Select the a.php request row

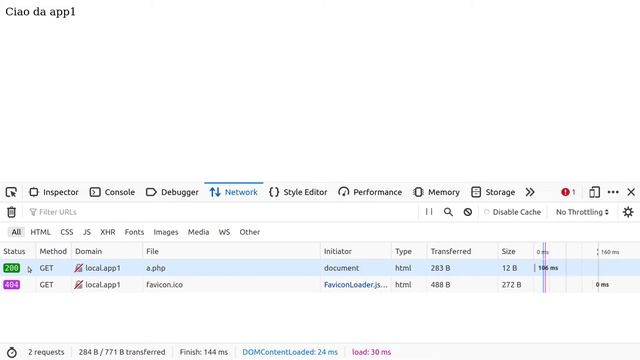320,268
